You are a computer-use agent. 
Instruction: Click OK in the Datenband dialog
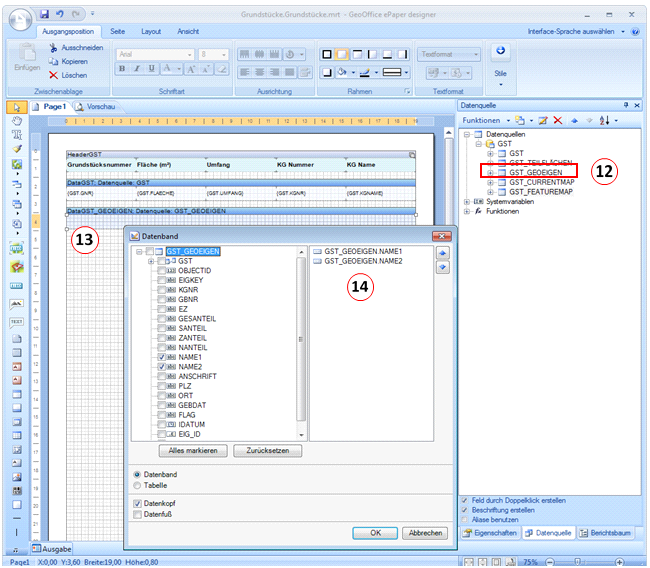pos(375,533)
